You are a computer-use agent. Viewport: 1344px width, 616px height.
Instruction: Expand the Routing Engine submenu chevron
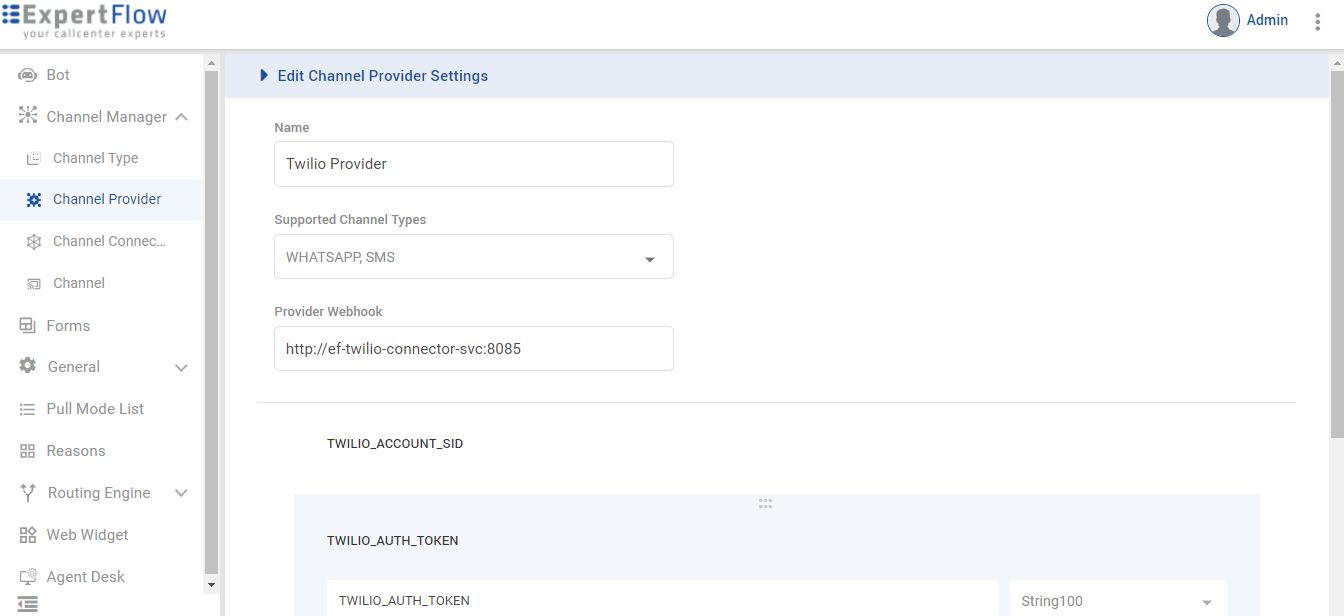tap(181, 493)
